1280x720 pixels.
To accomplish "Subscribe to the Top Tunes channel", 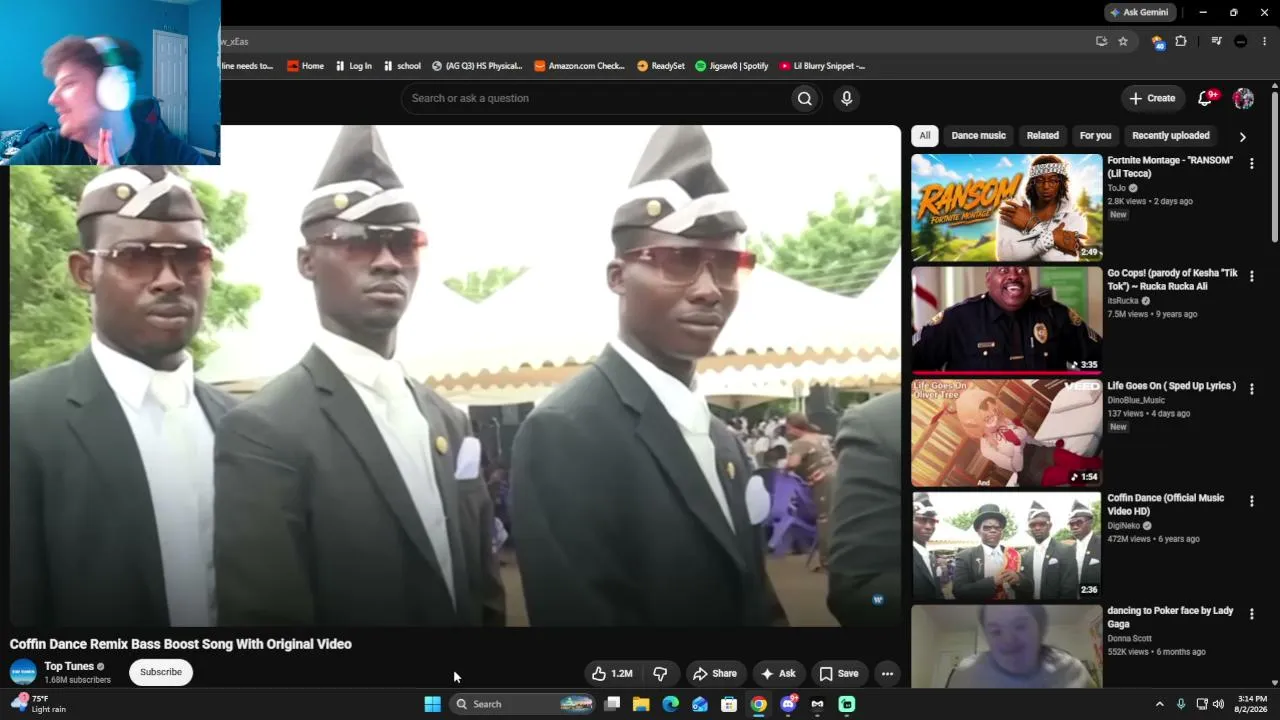I will click(x=161, y=672).
